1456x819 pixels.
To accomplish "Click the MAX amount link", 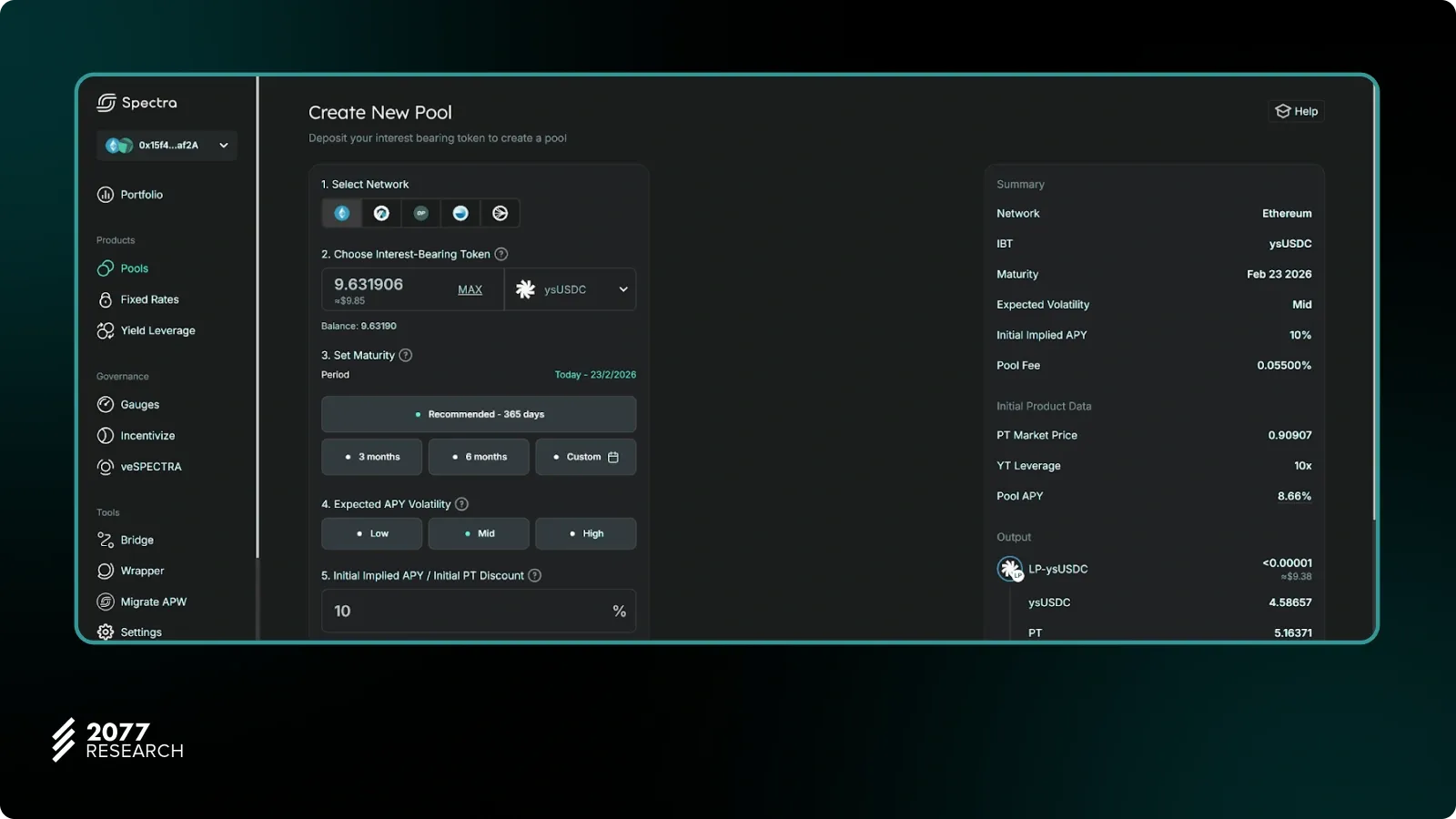I will coord(470,289).
